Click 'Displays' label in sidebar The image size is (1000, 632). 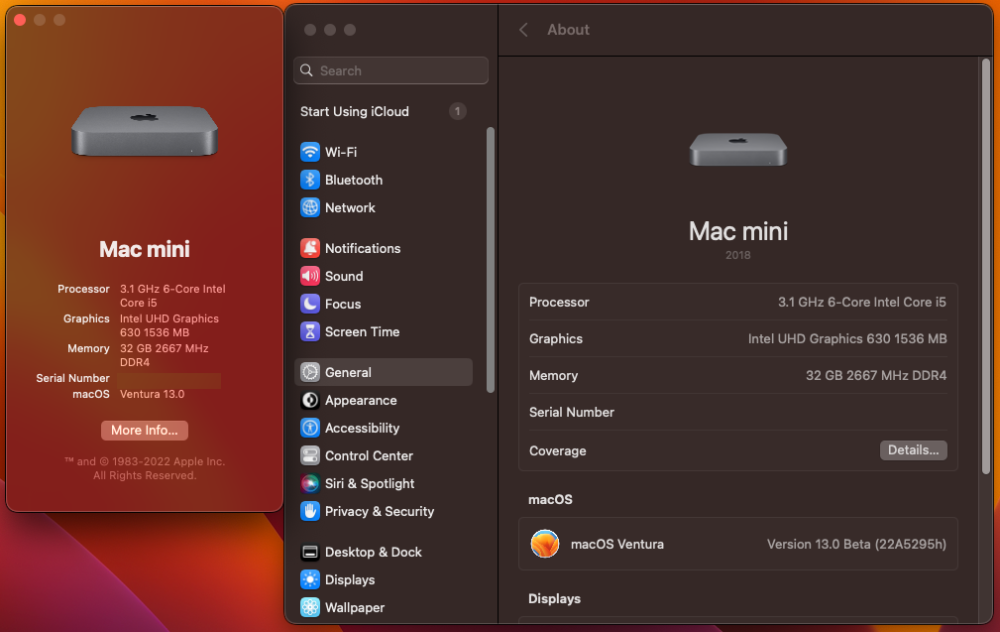[350, 580]
